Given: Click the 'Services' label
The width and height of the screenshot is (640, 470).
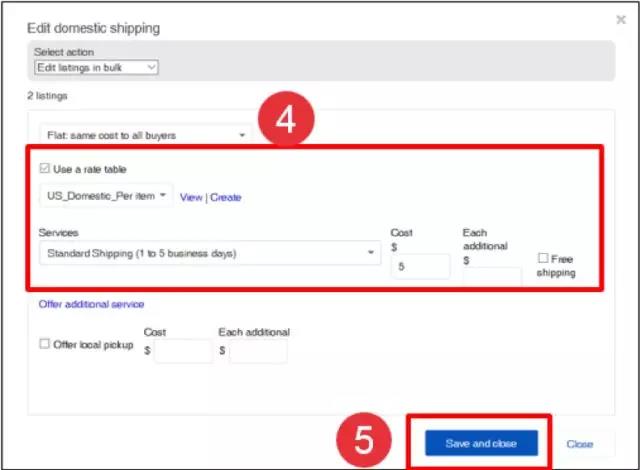Looking at the screenshot, I should pyautogui.click(x=58, y=233).
